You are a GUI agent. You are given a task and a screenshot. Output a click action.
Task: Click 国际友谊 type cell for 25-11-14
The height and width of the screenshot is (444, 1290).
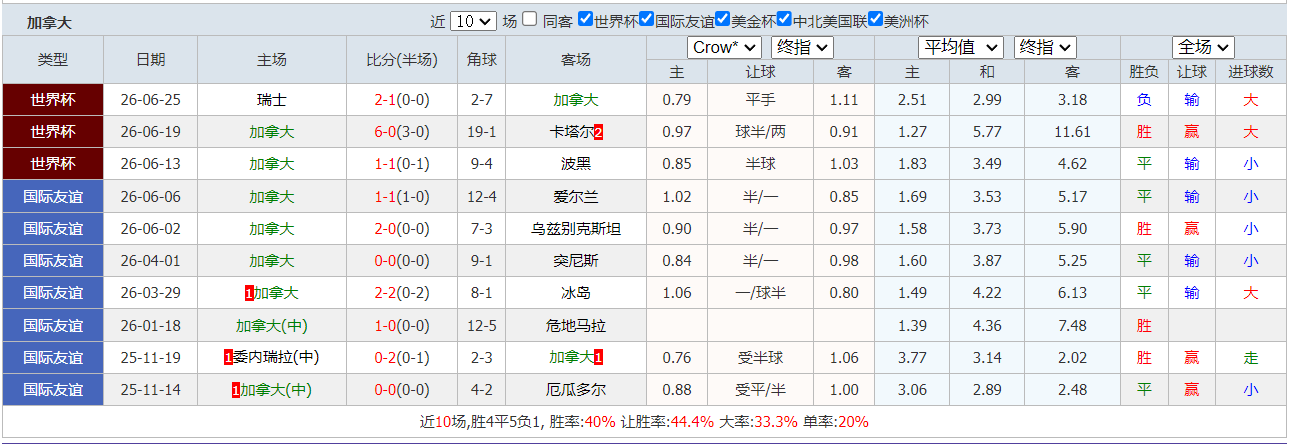pos(53,389)
